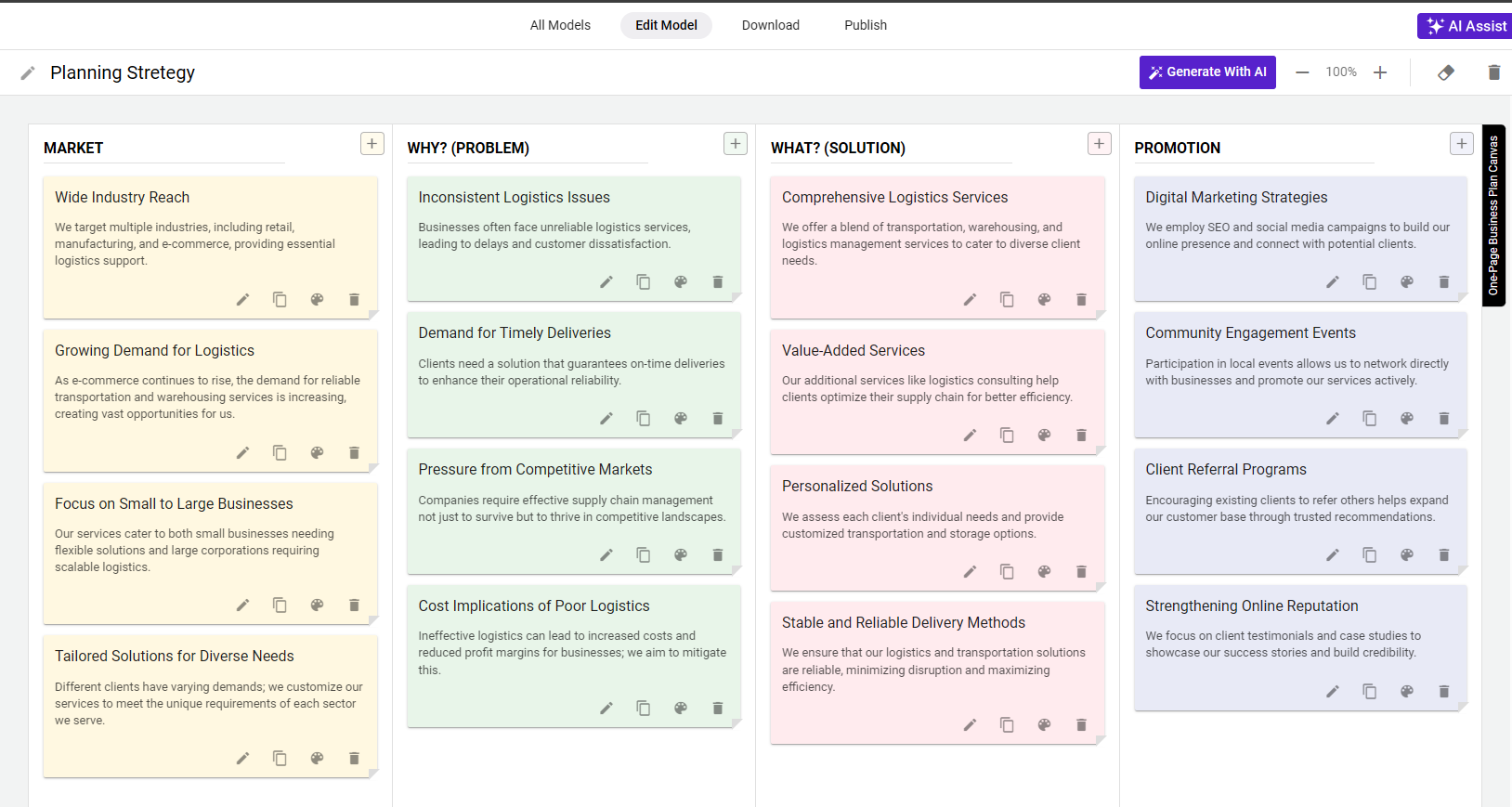
Task: Add a card to the PROMOTION column
Action: 1461,144
